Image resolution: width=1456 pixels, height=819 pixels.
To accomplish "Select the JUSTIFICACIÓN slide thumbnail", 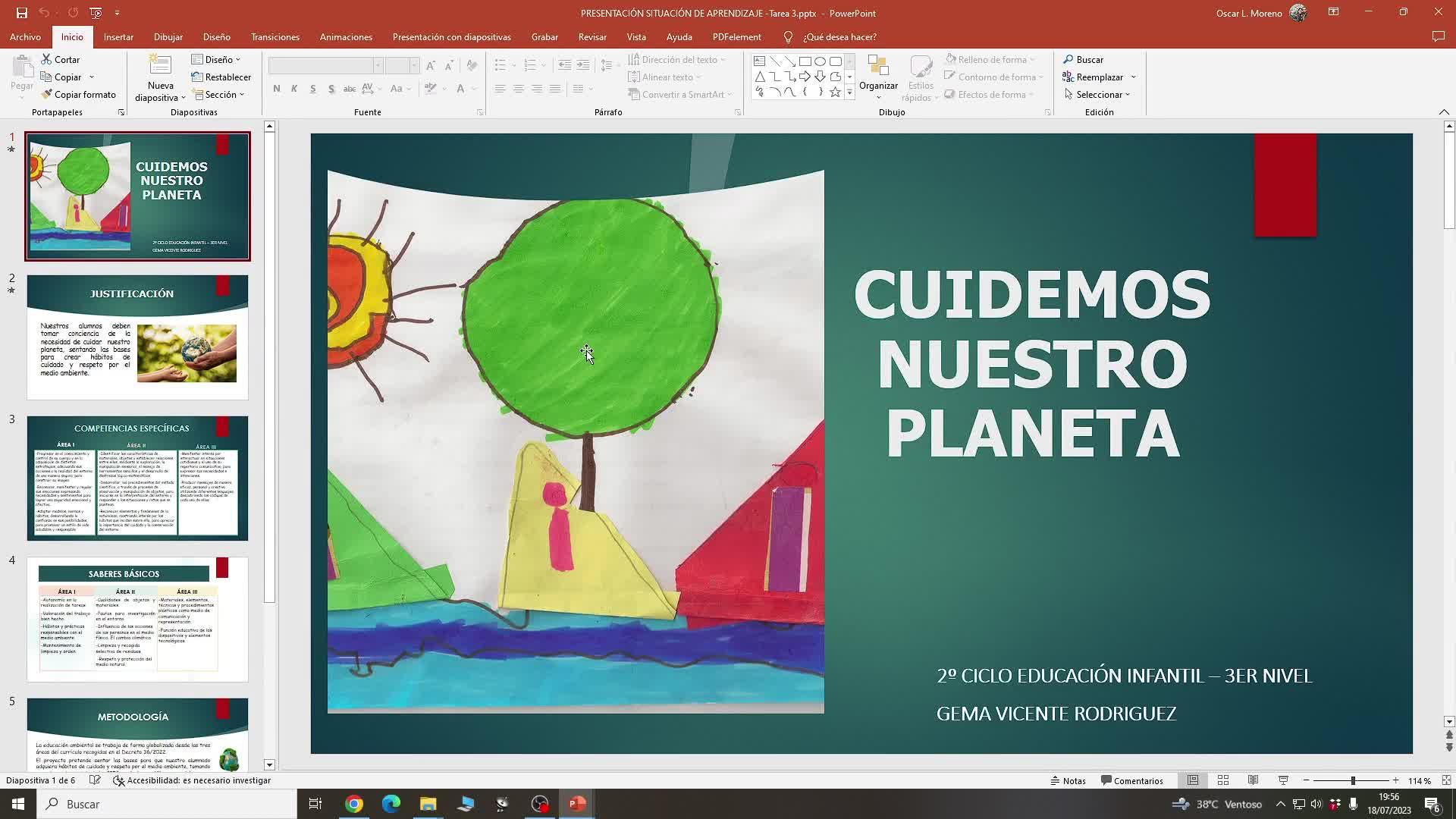I will pos(137,337).
